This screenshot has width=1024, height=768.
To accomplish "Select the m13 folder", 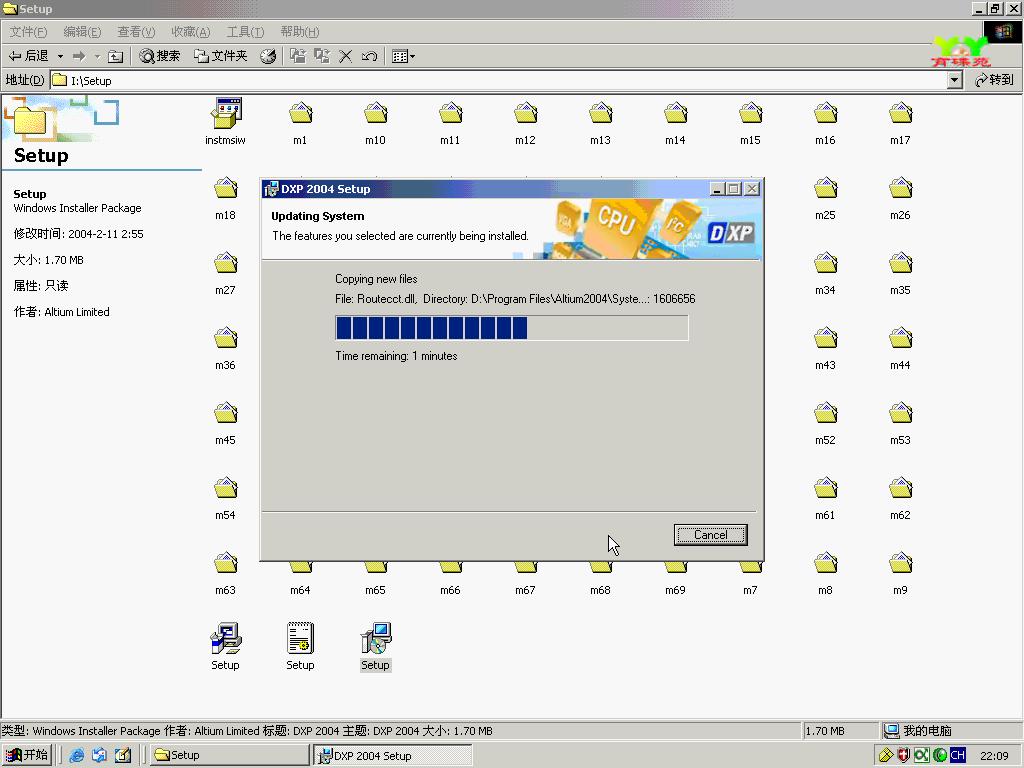I will tap(600, 122).
